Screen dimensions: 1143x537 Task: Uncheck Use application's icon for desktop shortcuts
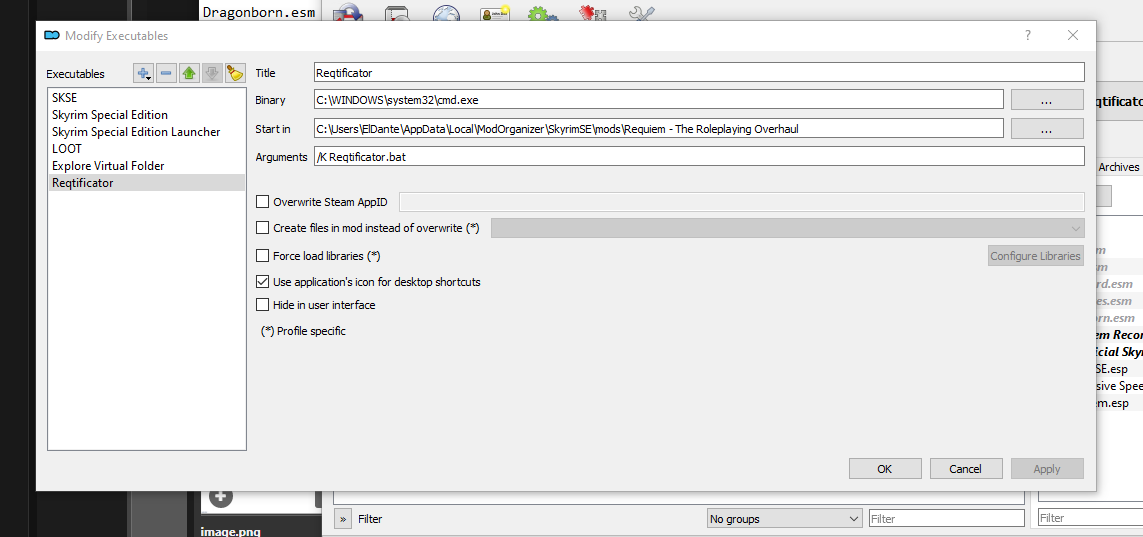[x=262, y=281]
